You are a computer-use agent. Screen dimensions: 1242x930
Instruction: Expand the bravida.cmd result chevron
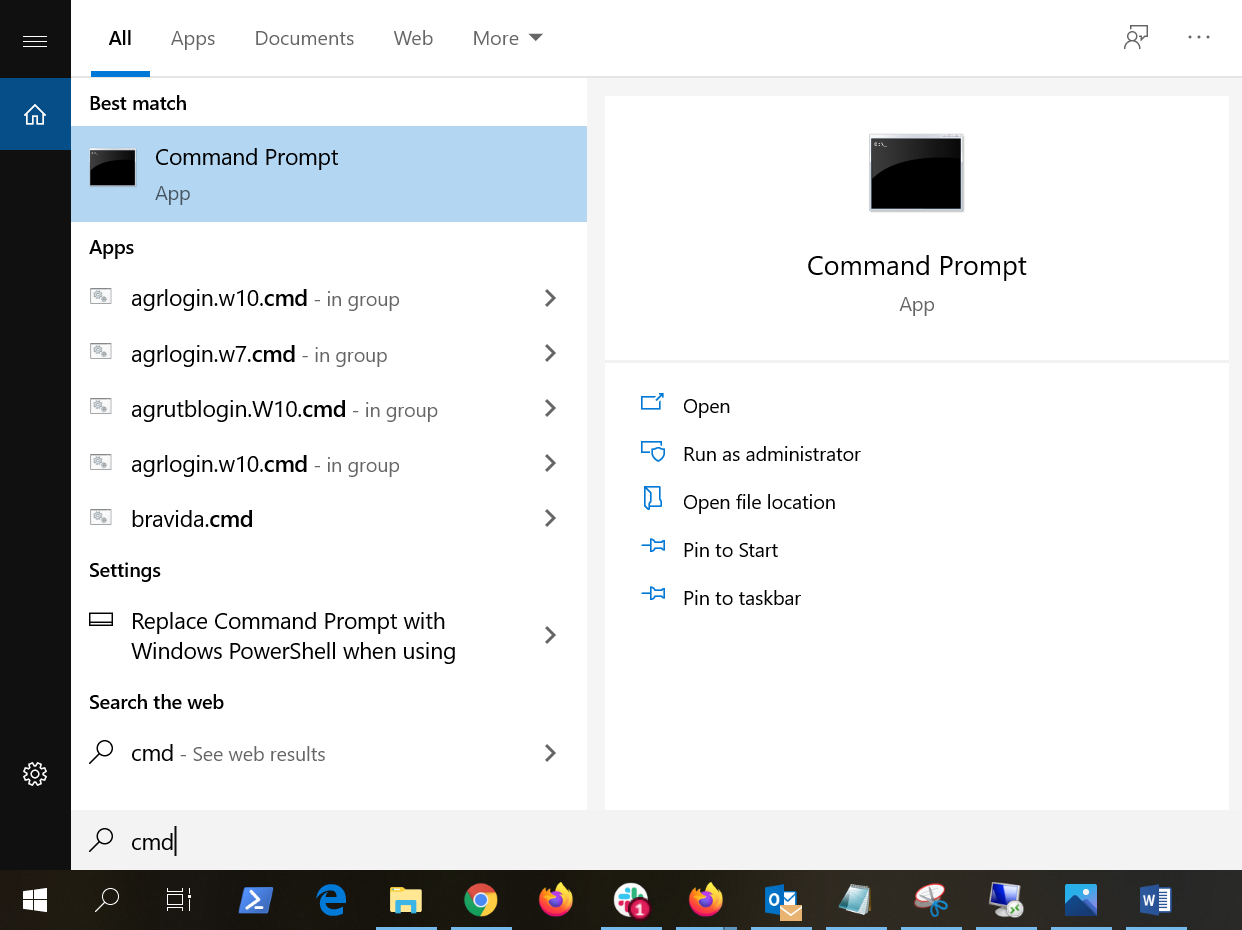pyautogui.click(x=550, y=518)
